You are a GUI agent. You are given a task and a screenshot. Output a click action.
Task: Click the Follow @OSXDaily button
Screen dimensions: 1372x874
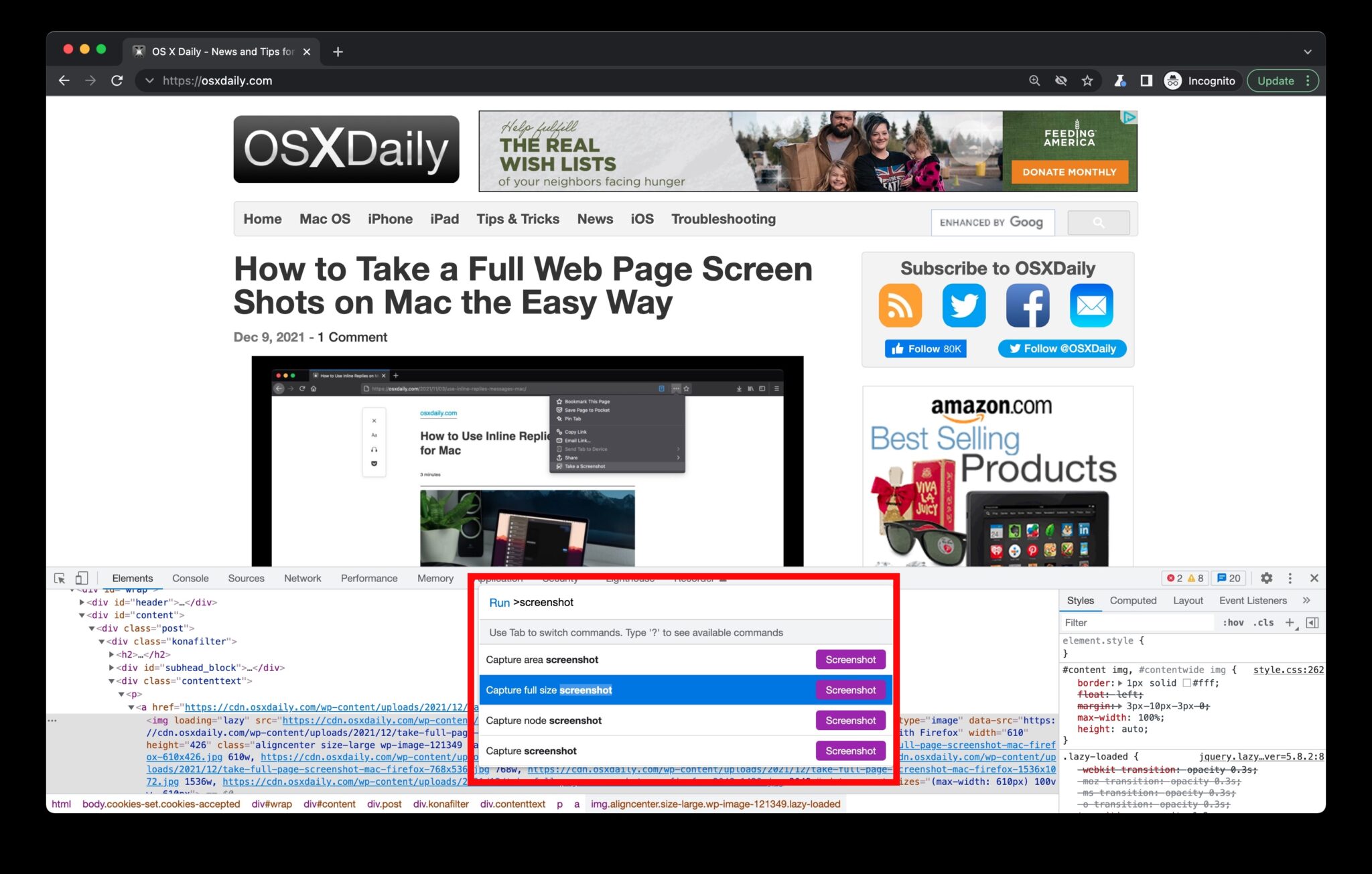tap(1062, 348)
